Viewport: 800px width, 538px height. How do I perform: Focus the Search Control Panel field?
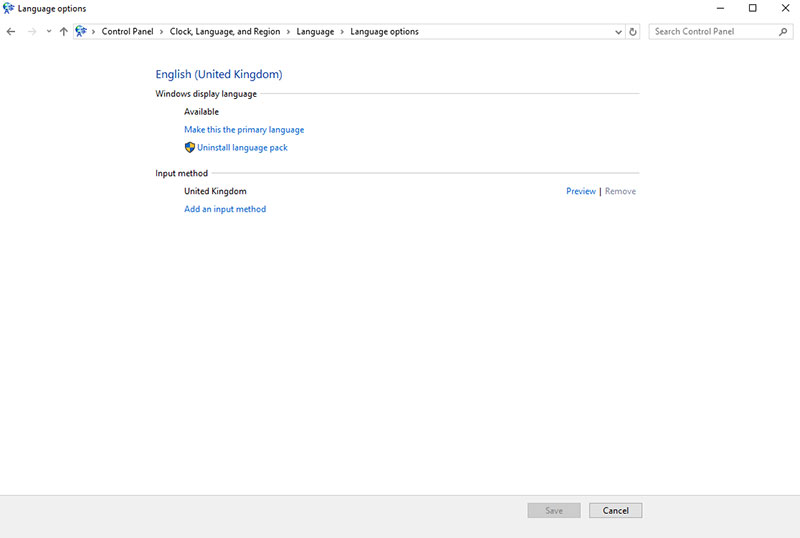(x=712, y=32)
